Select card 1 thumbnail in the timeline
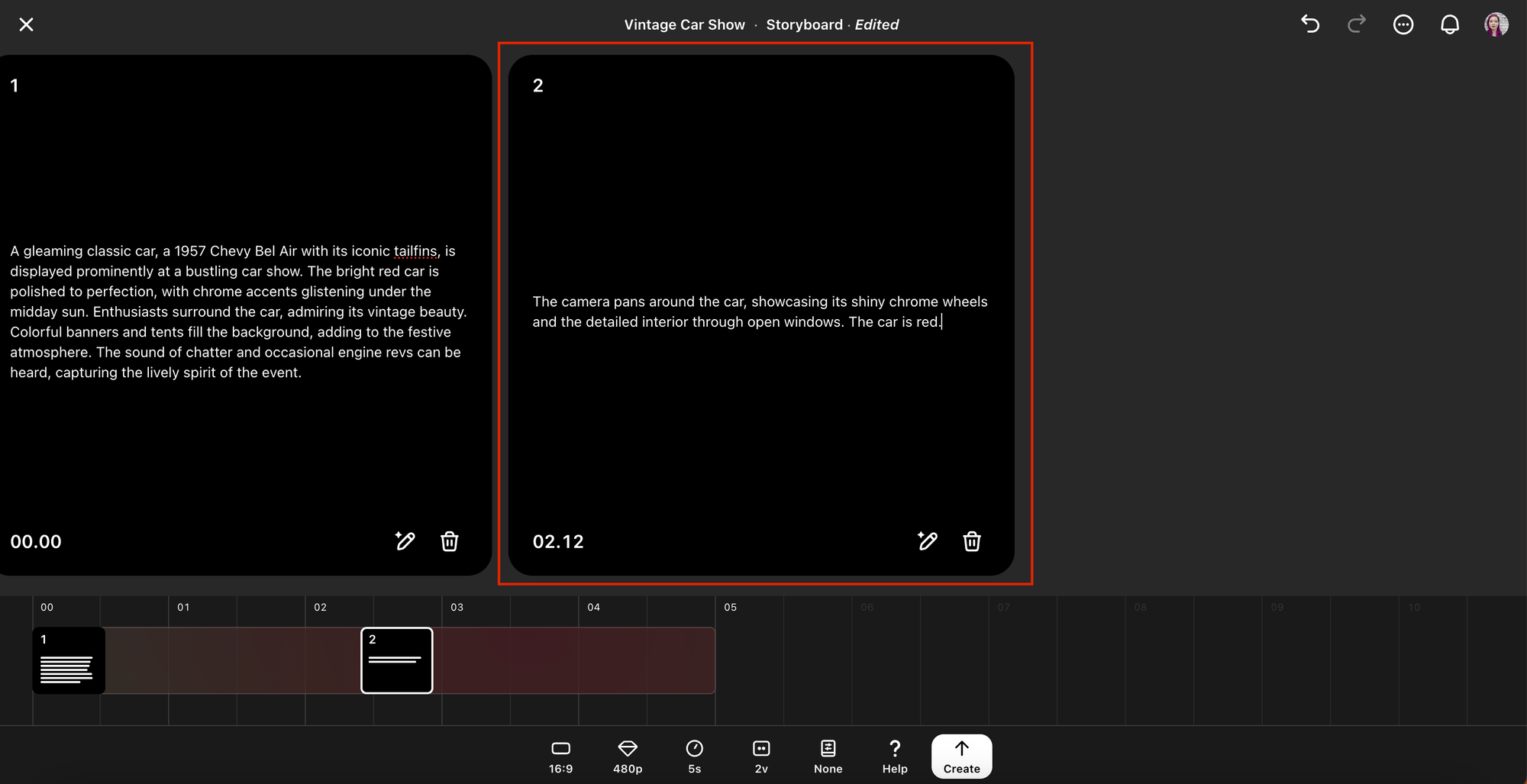 tap(69, 660)
